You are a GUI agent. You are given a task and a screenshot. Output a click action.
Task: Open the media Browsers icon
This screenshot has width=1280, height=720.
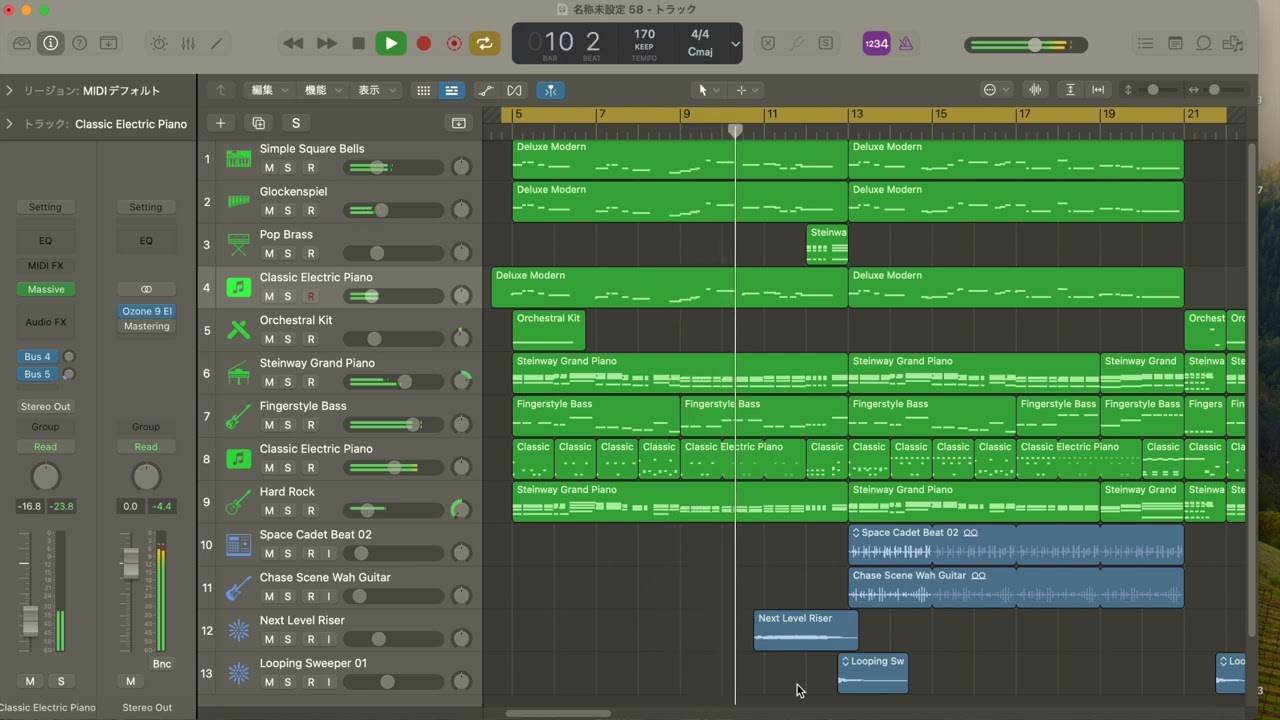(x=1234, y=44)
